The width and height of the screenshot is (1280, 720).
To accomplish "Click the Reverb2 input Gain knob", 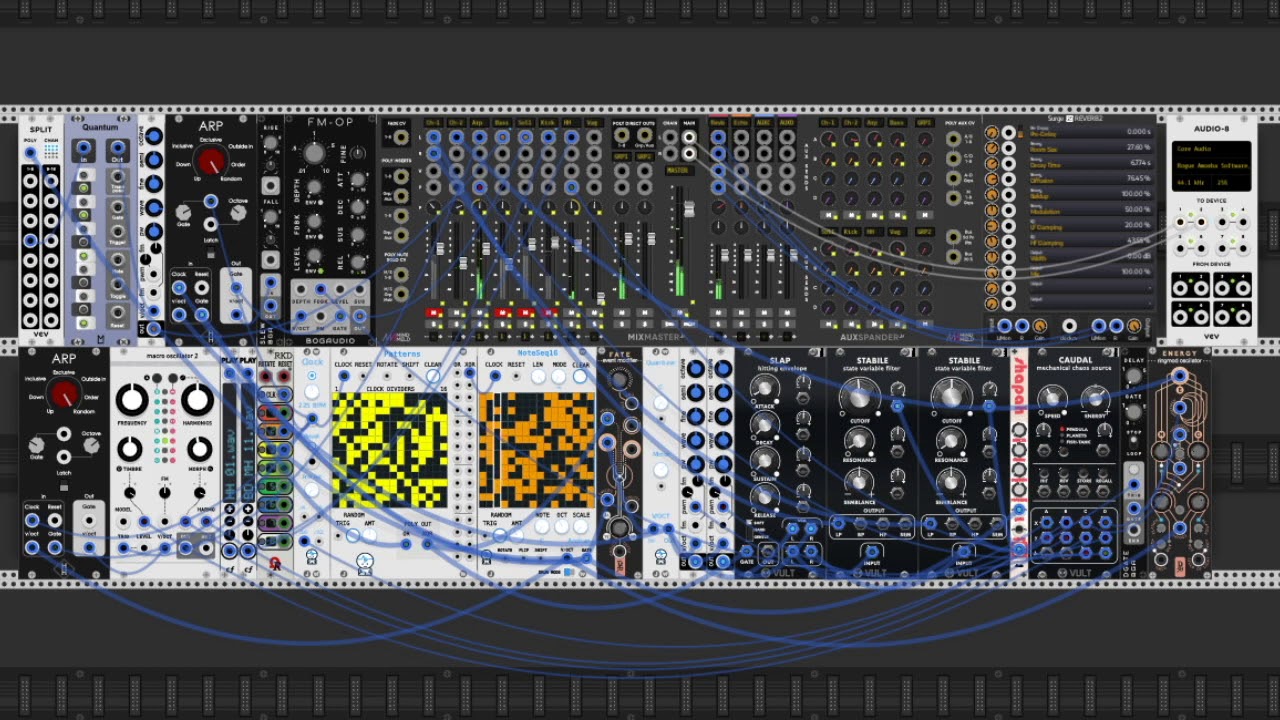I will pyautogui.click(x=1040, y=326).
